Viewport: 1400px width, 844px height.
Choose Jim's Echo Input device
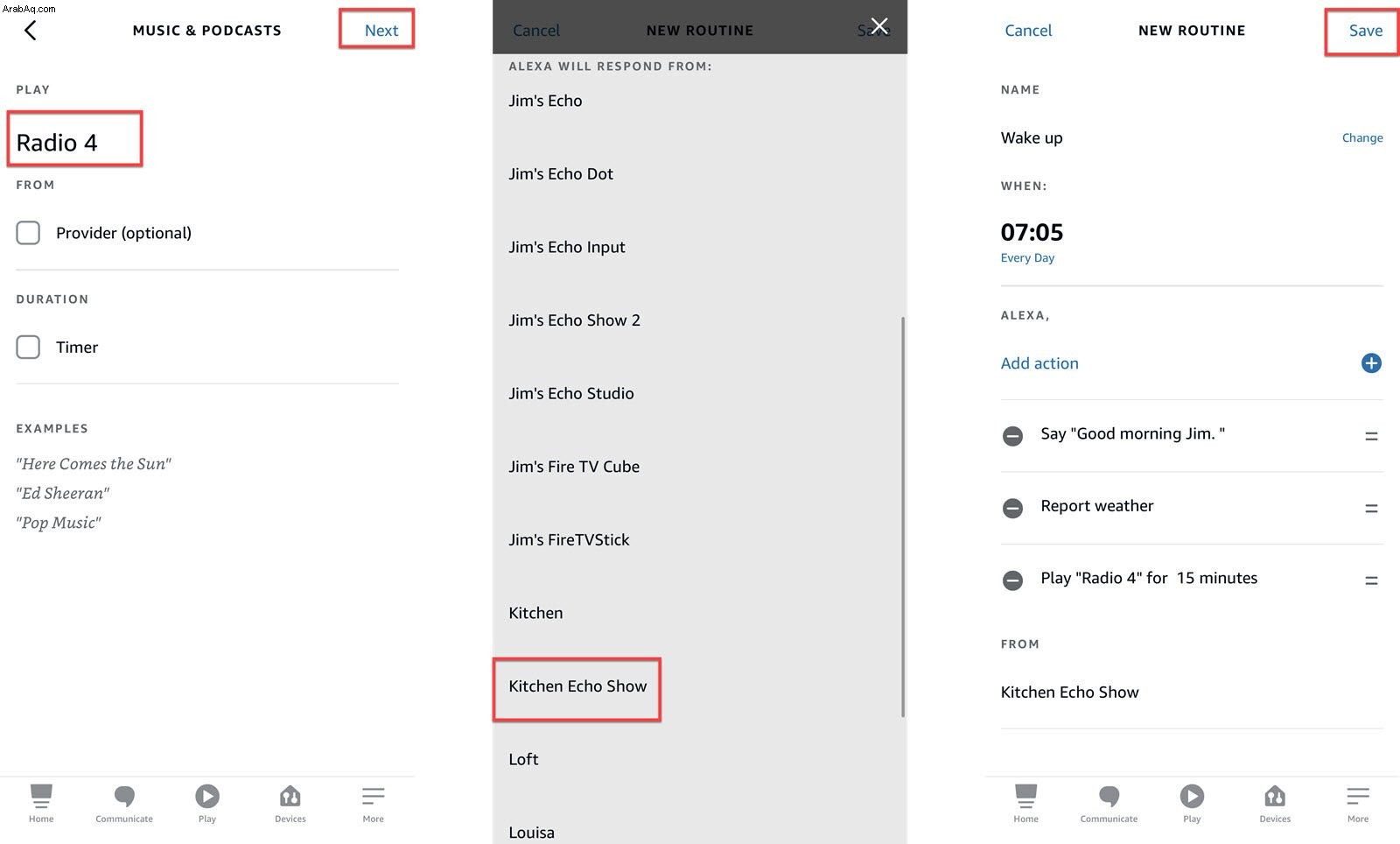567,247
